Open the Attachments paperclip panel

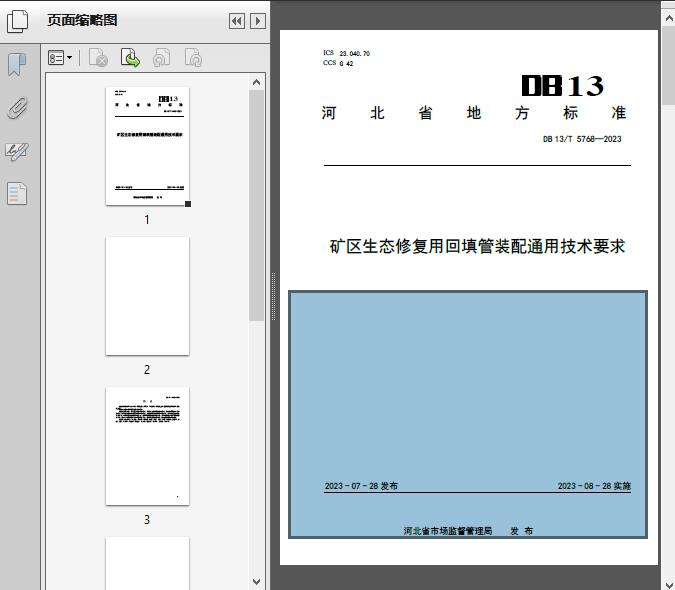coord(17,108)
